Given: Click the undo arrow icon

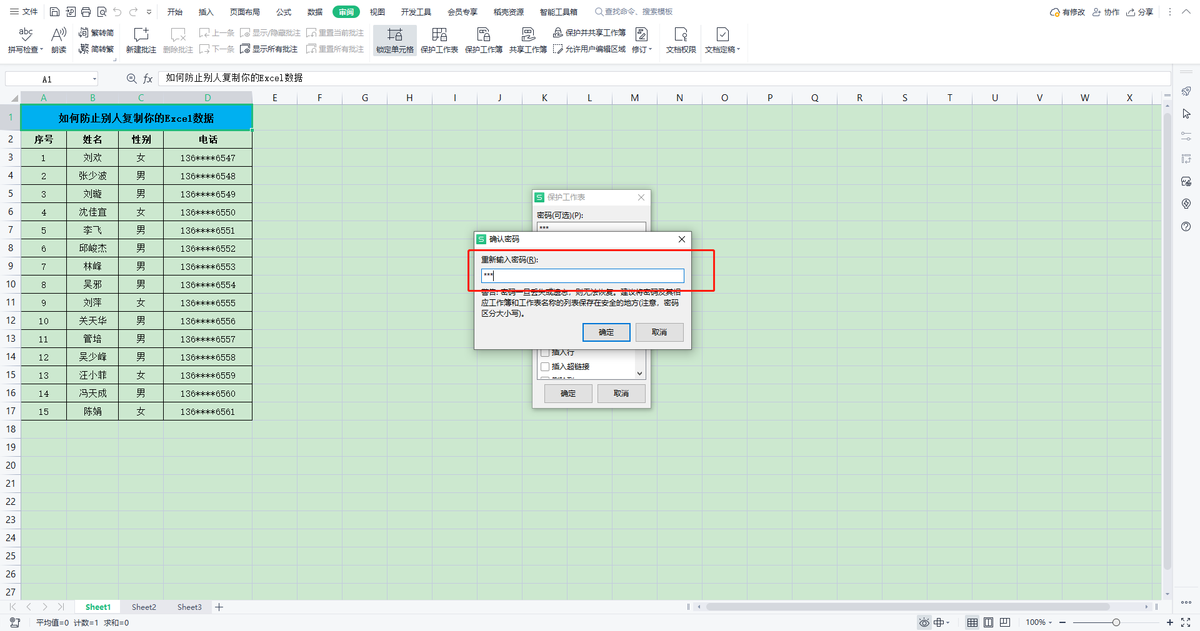Looking at the screenshot, I should pyautogui.click(x=119, y=12).
